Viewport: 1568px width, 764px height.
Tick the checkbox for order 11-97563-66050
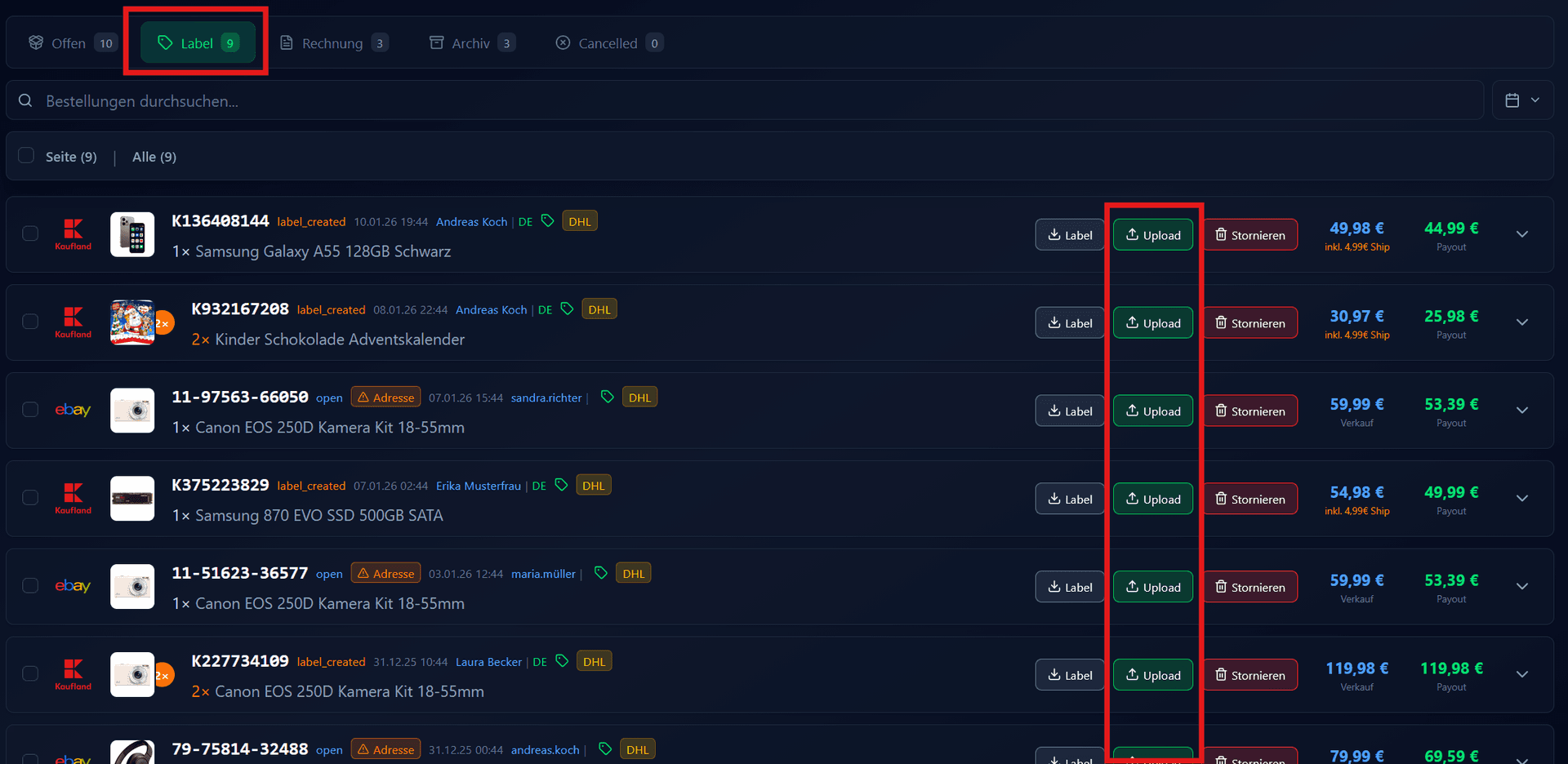pyautogui.click(x=29, y=409)
